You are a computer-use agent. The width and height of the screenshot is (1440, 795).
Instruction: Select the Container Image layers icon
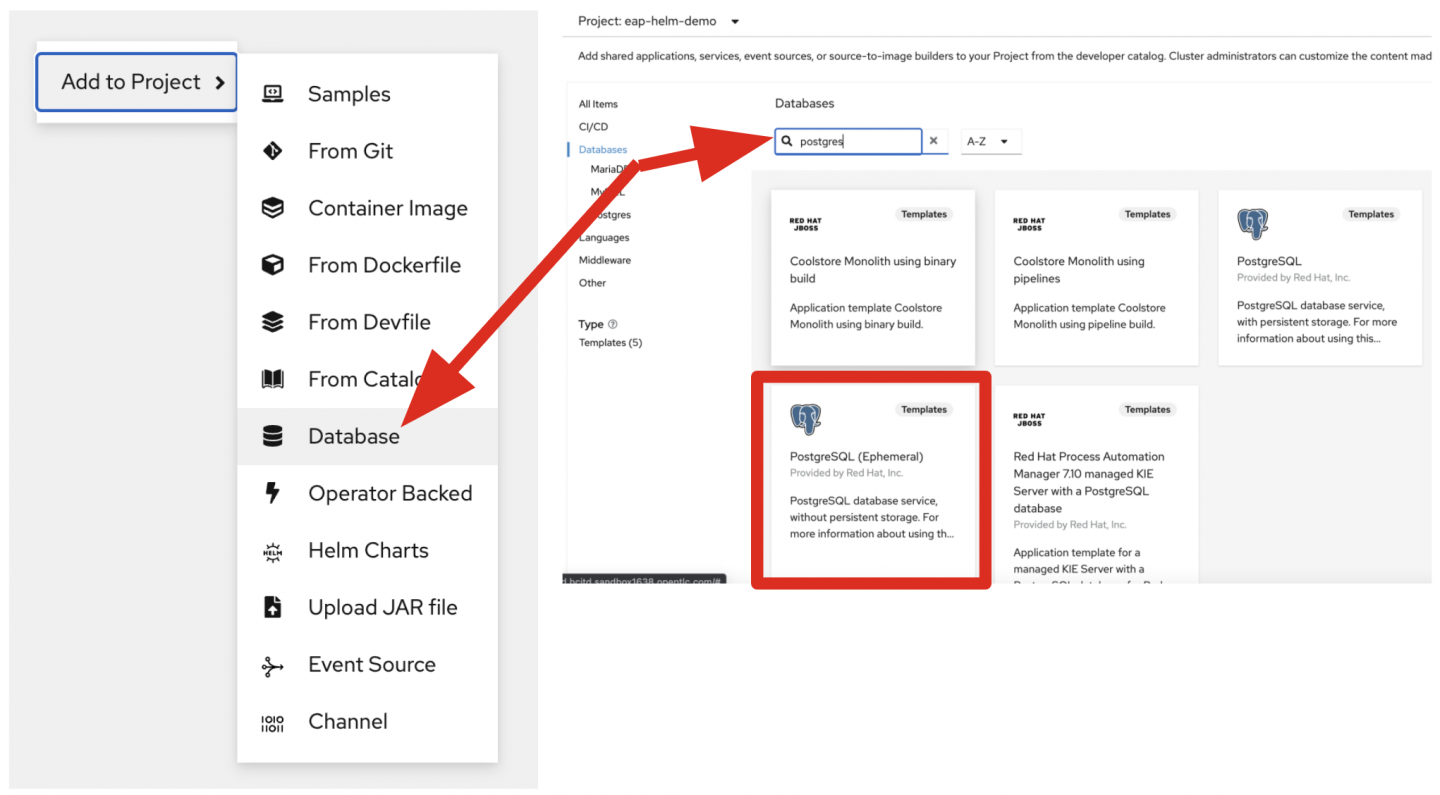272,208
